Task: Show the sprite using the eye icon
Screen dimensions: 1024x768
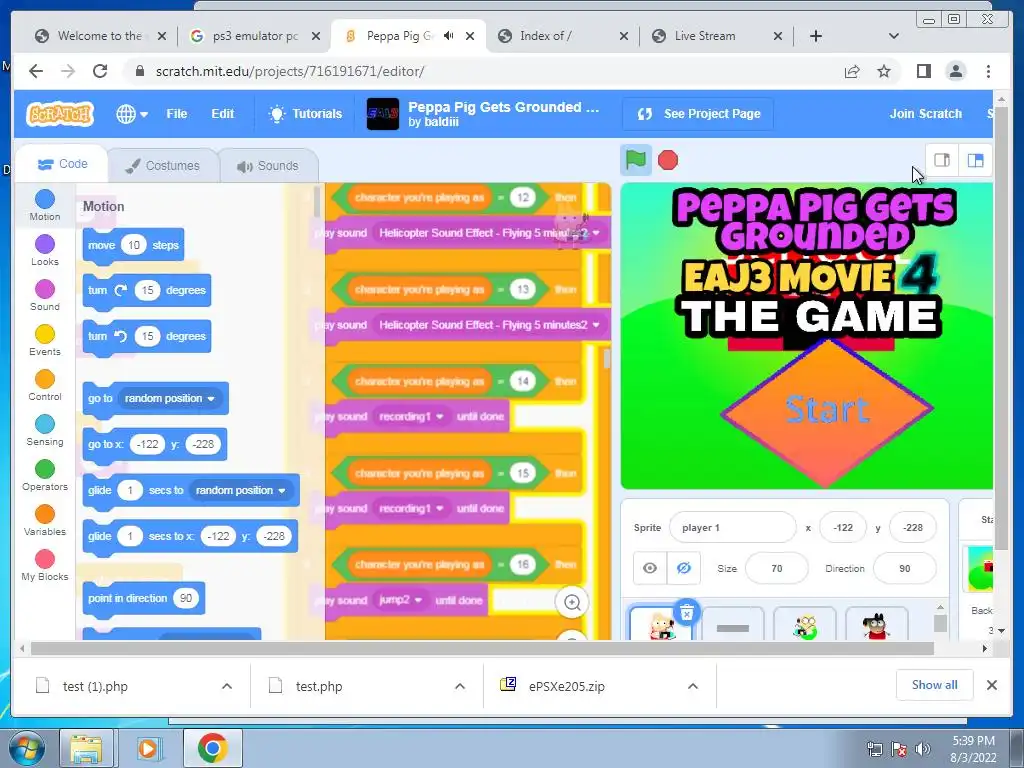Action: [650, 568]
